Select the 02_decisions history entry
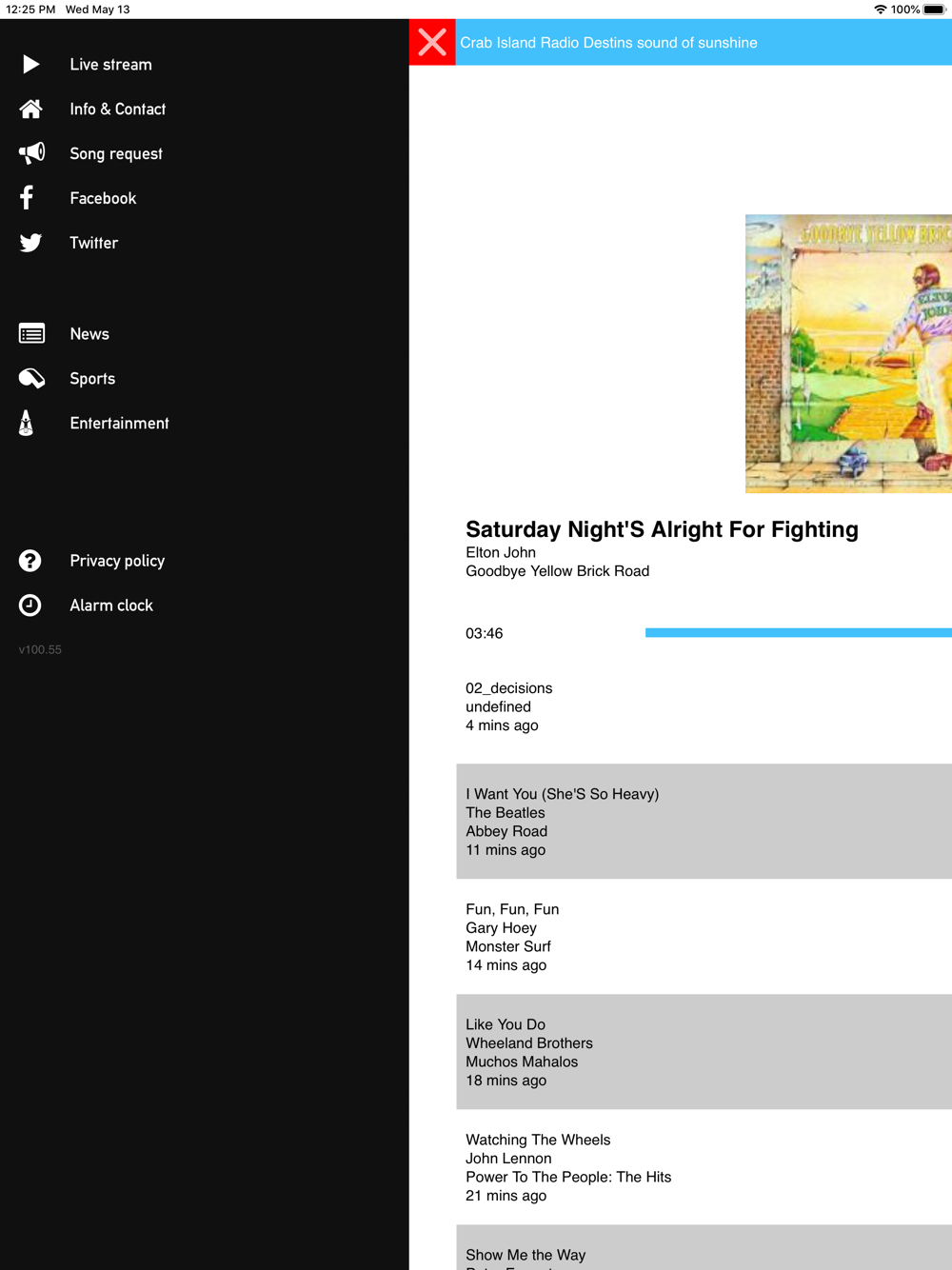The image size is (952, 1270). tap(704, 706)
